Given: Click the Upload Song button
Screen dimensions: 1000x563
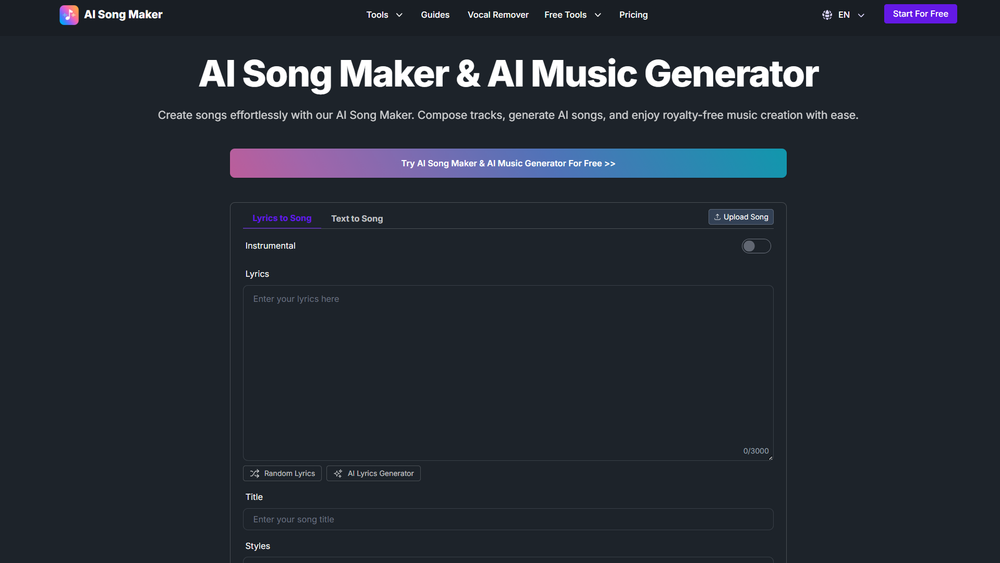Looking at the screenshot, I should 740,217.
